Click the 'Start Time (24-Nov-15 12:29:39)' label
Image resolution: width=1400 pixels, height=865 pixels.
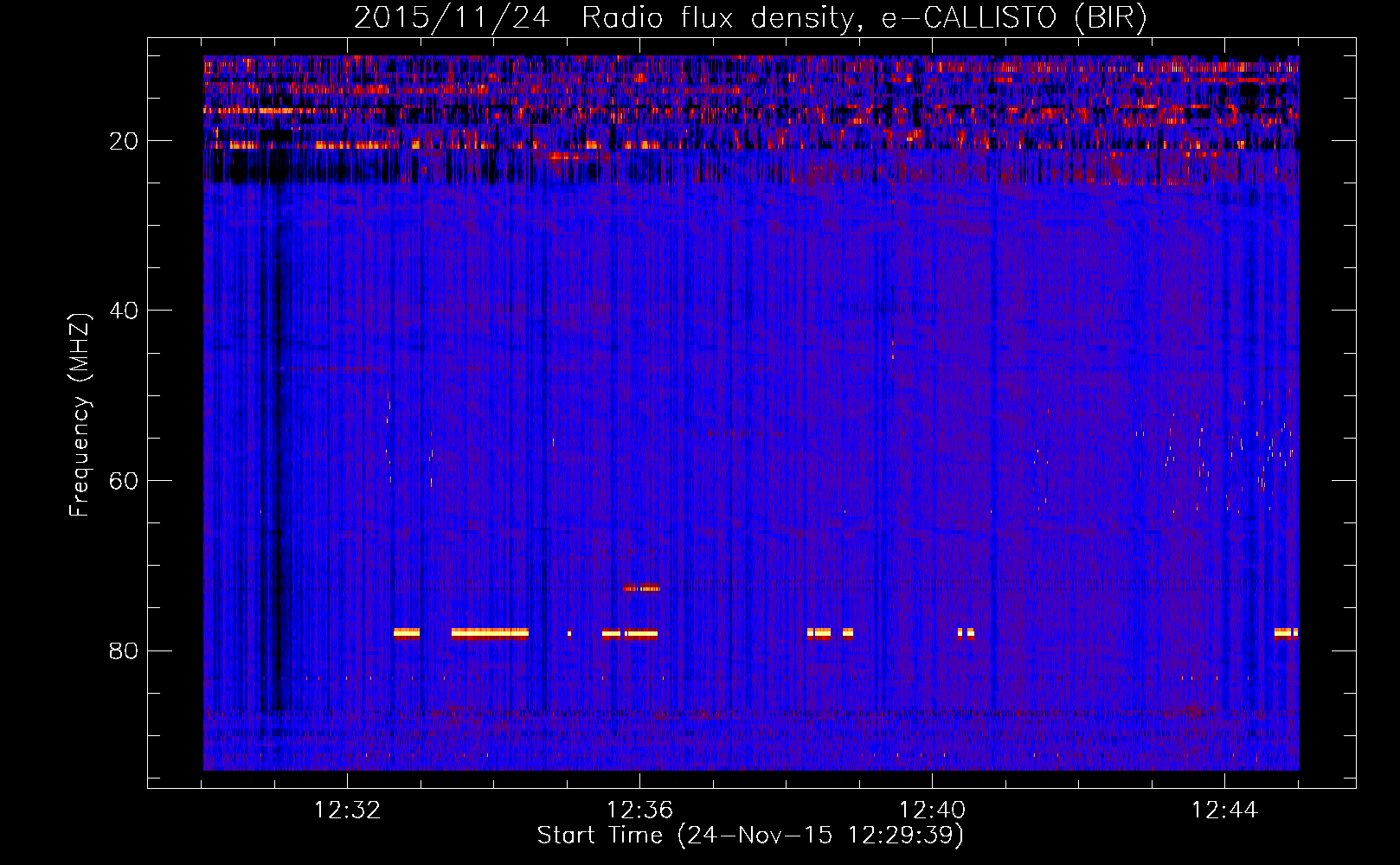pyautogui.click(x=750, y=836)
